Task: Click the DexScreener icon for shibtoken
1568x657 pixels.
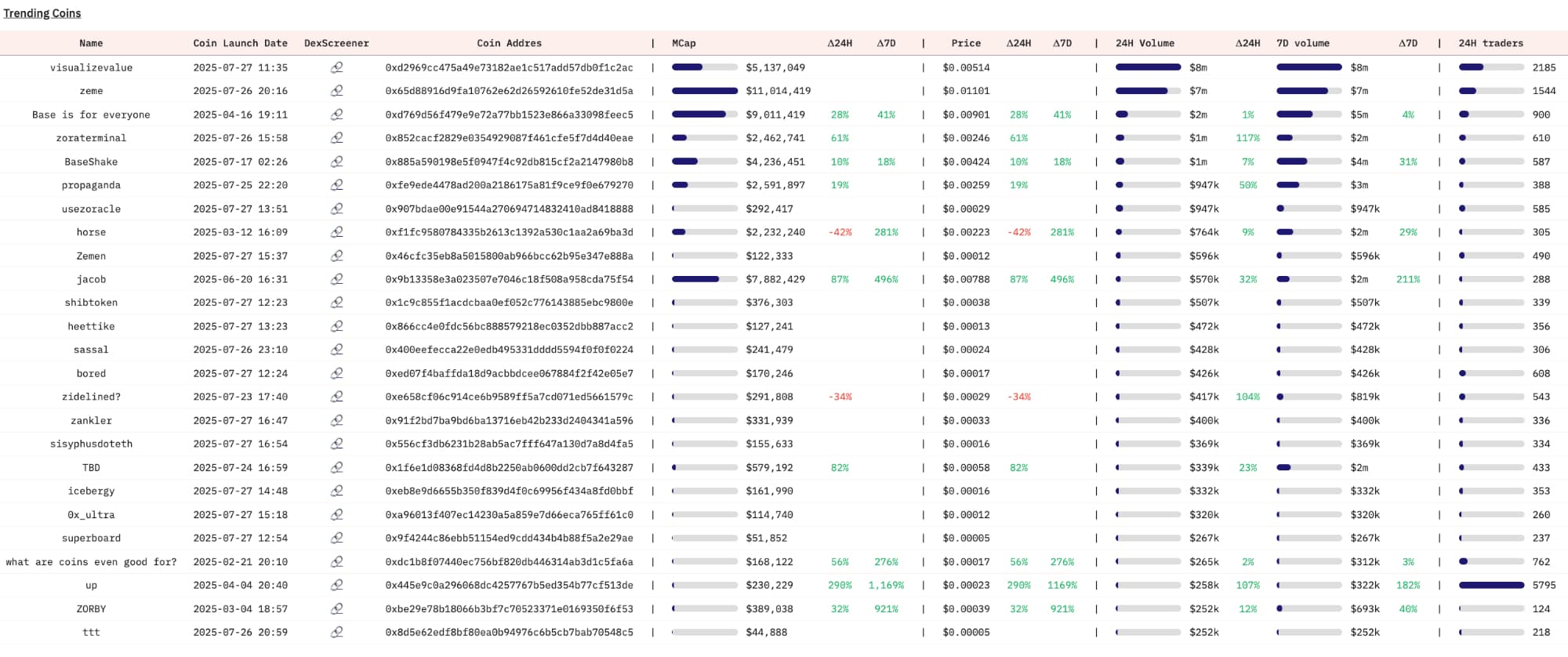Action: coord(336,303)
